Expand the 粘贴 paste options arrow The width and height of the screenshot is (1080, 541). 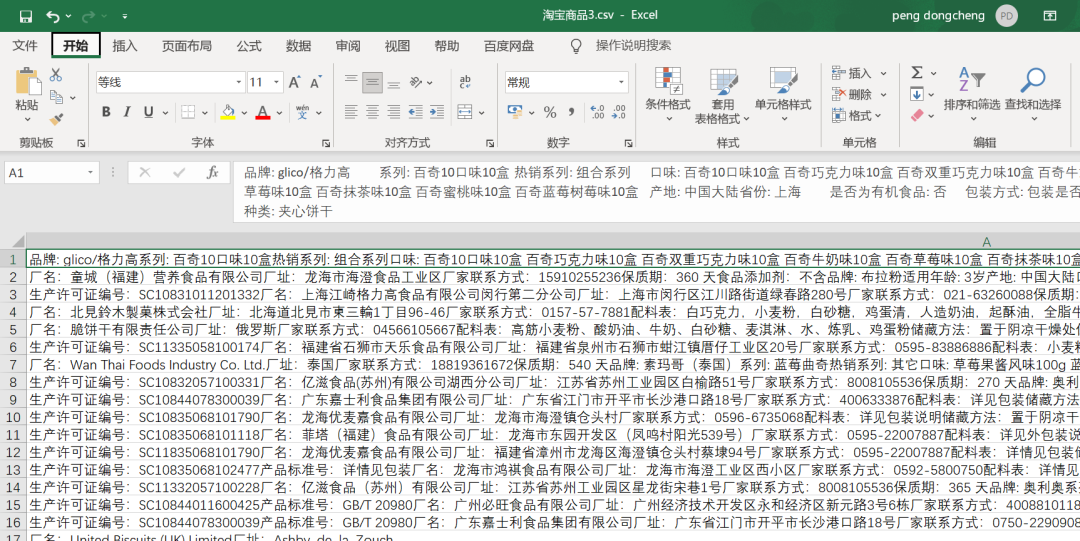pos(27,121)
